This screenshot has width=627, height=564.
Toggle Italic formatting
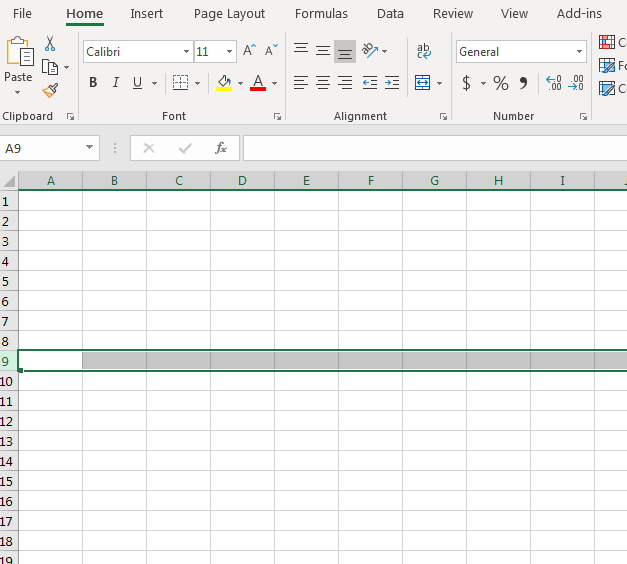pos(116,83)
